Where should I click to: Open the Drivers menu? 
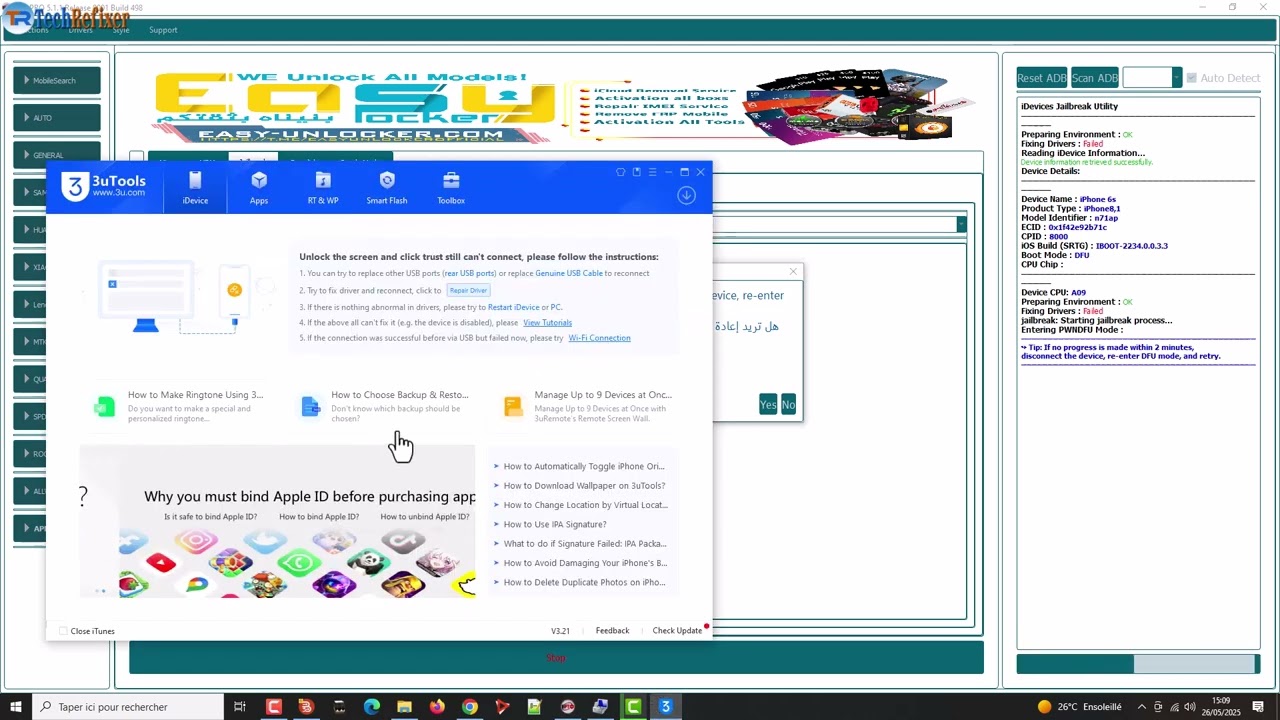click(x=81, y=30)
